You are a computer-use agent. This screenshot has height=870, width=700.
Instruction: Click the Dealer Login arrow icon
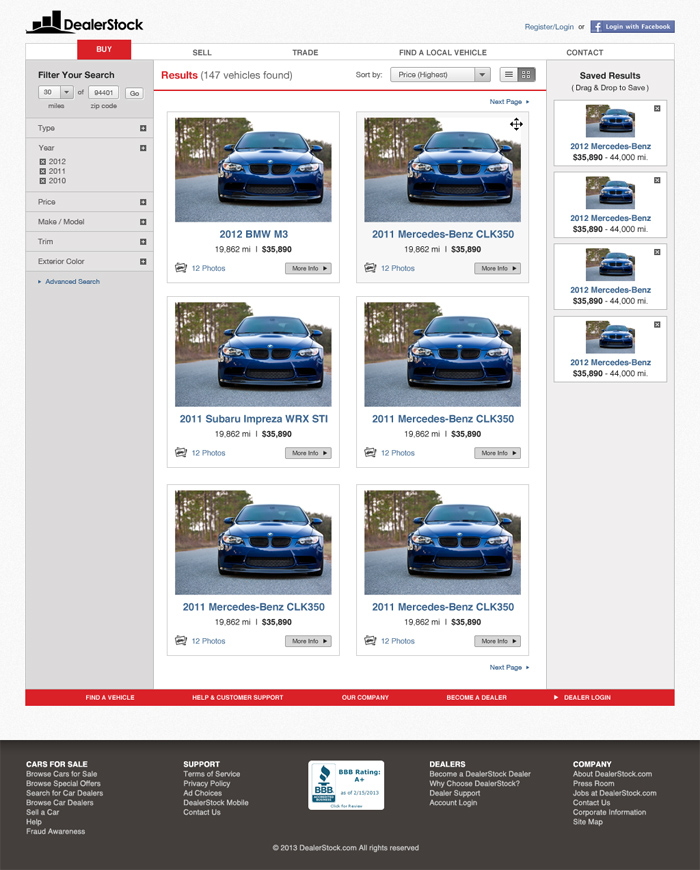pos(556,697)
